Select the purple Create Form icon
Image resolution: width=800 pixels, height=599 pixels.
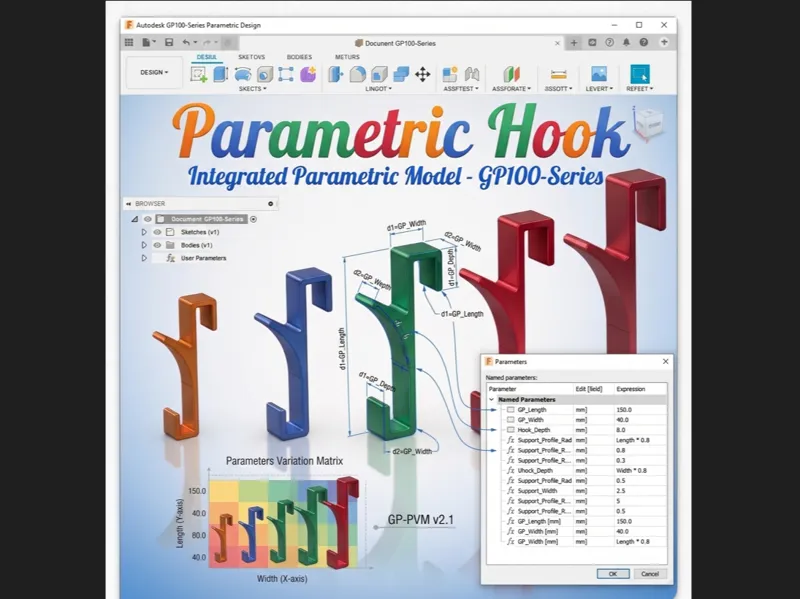coord(308,74)
